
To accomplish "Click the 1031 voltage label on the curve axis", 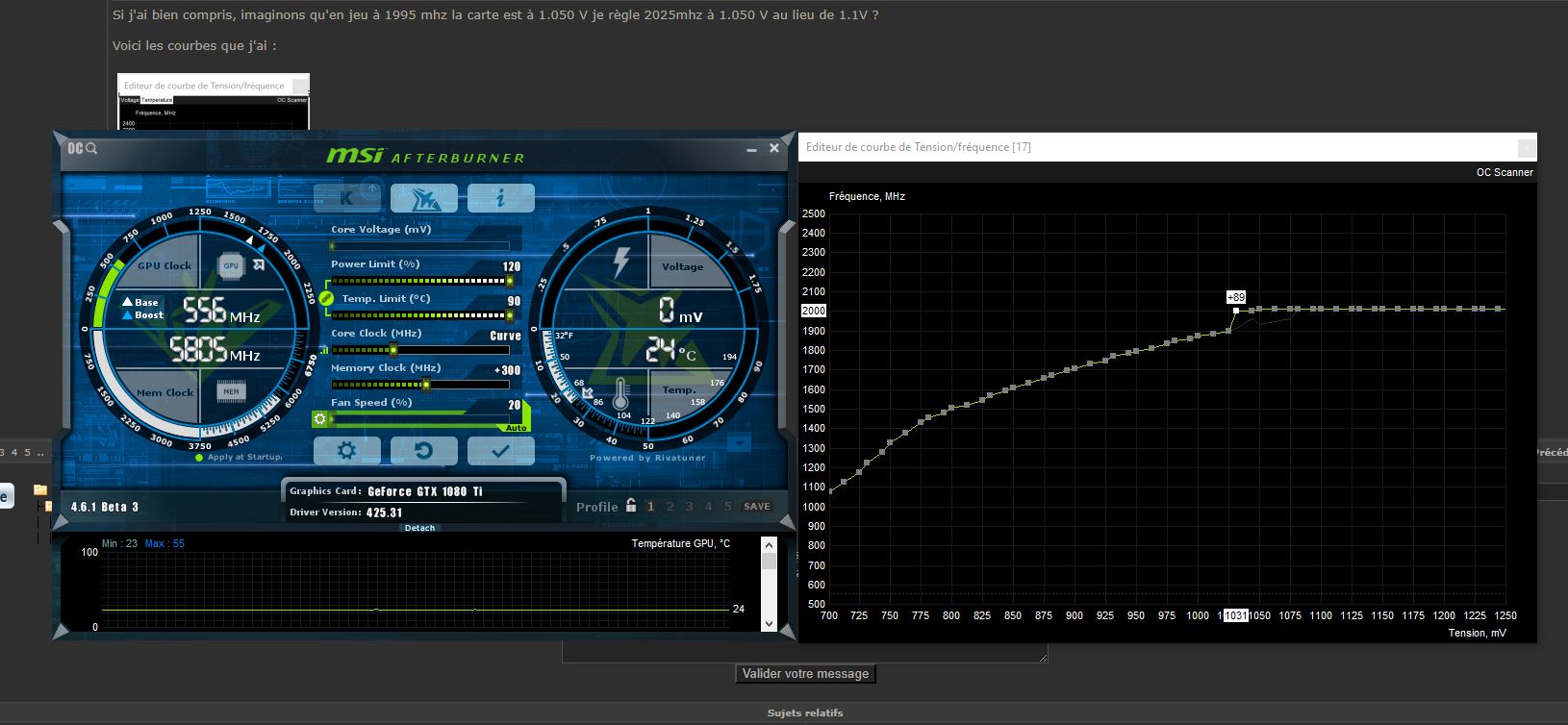I will point(1235,615).
